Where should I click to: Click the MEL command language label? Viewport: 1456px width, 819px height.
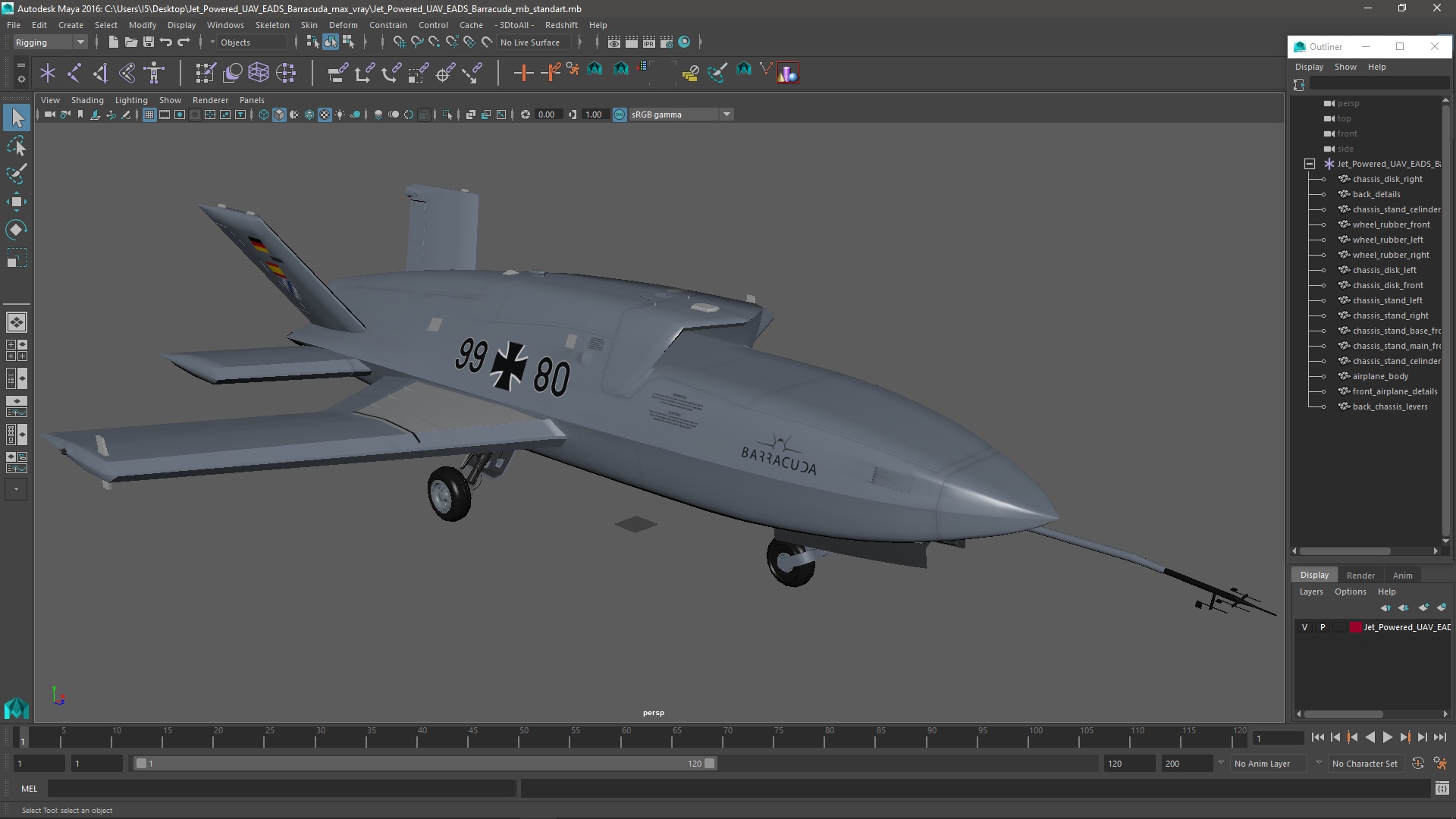pos(29,789)
